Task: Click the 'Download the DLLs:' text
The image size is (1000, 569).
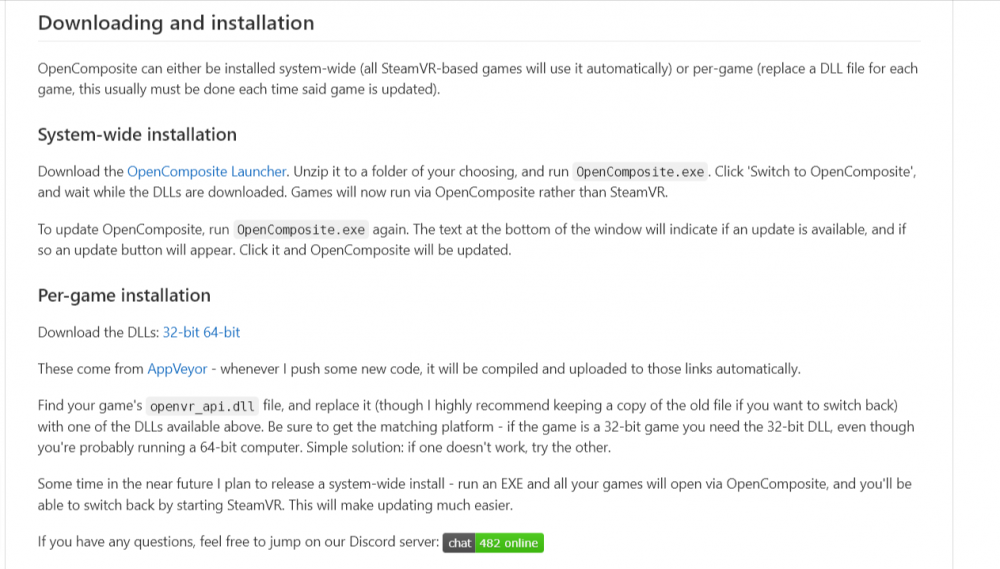Action: pyautogui.click(x=98, y=333)
